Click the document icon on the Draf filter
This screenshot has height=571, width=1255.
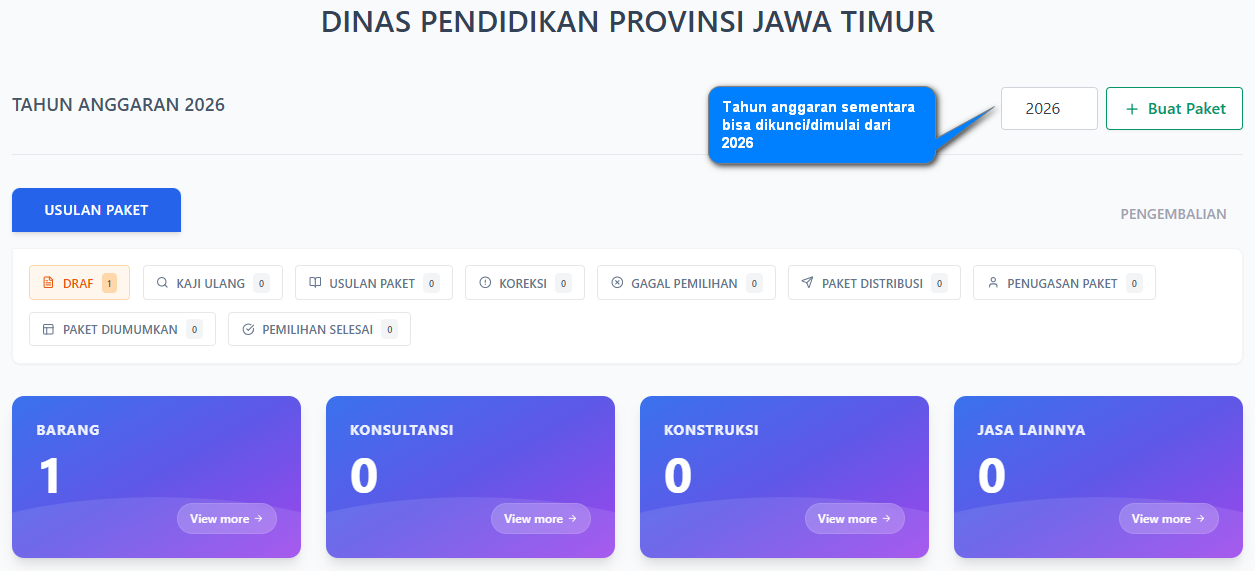point(48,283)
